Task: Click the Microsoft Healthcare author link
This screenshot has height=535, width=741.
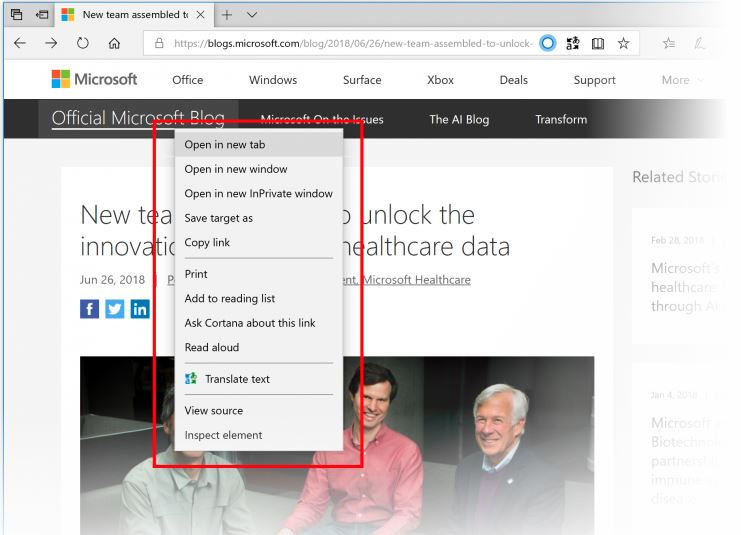Action: tap(416, 280)
